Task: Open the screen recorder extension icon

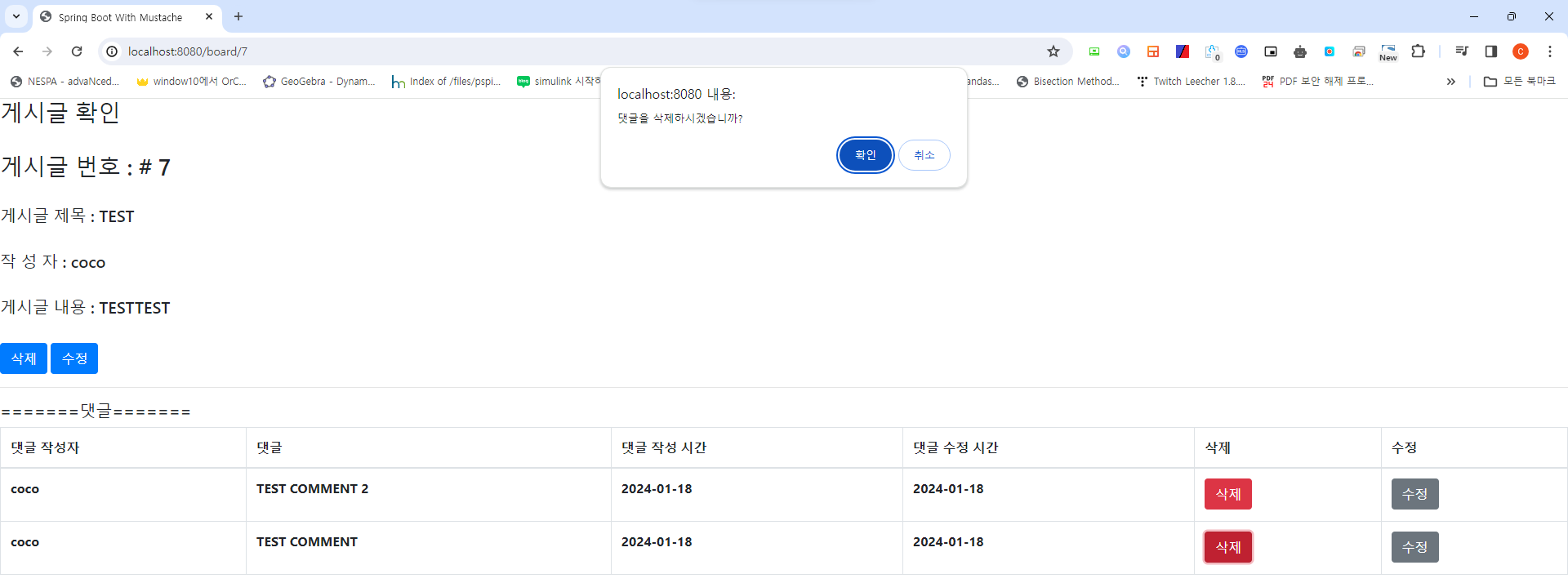Action: coord(1330,51)
